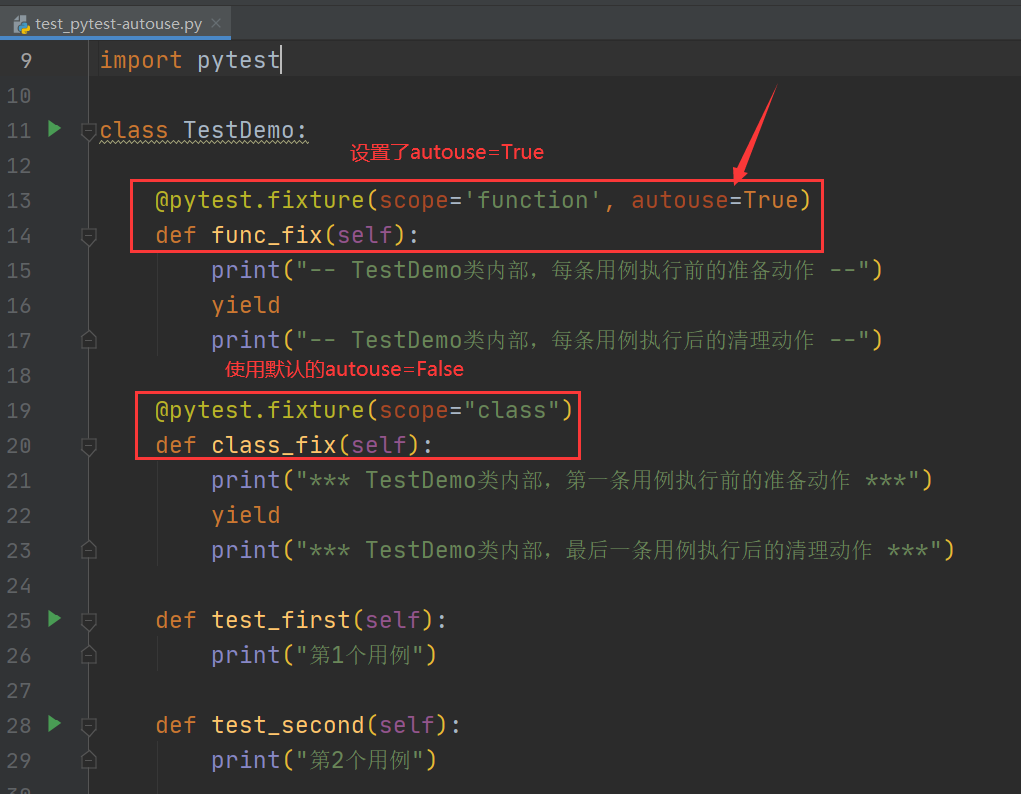Collapse the test_second method fold marker
Image resolution: width=1021 pixels, height=794 pixels.
[x=88, y=726]
